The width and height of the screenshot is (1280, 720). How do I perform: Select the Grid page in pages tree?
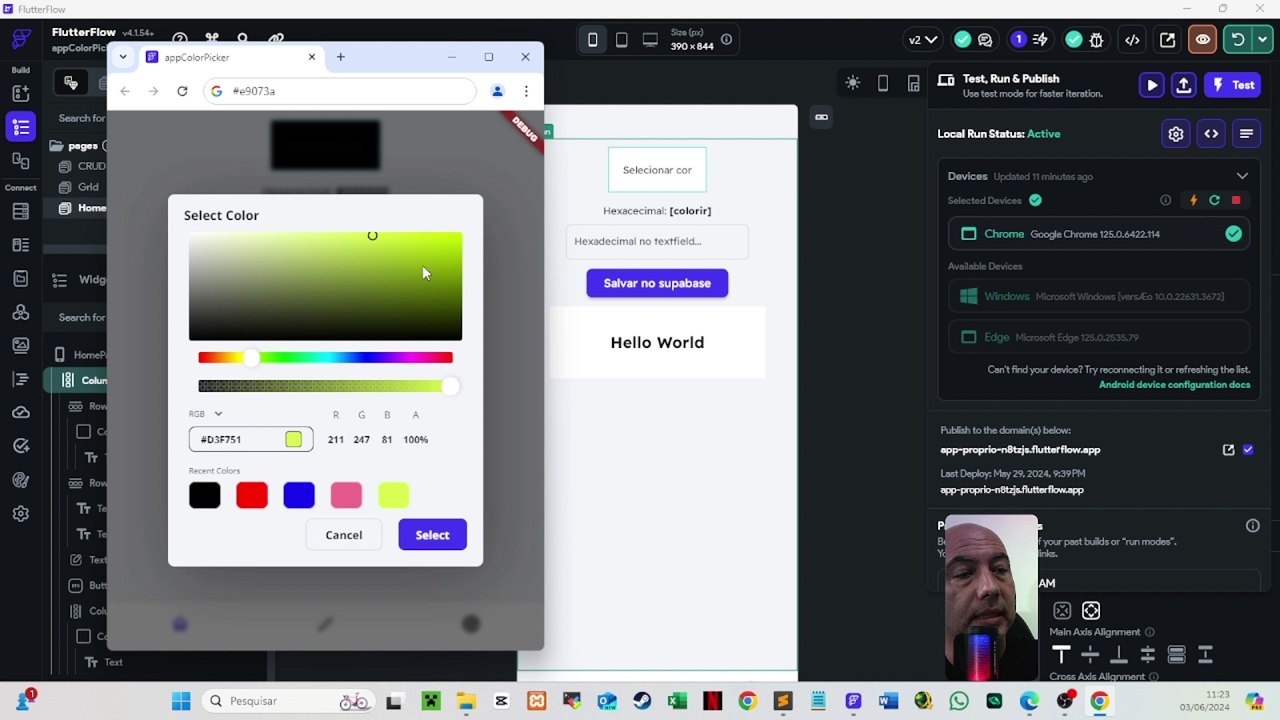coord(88,187)
